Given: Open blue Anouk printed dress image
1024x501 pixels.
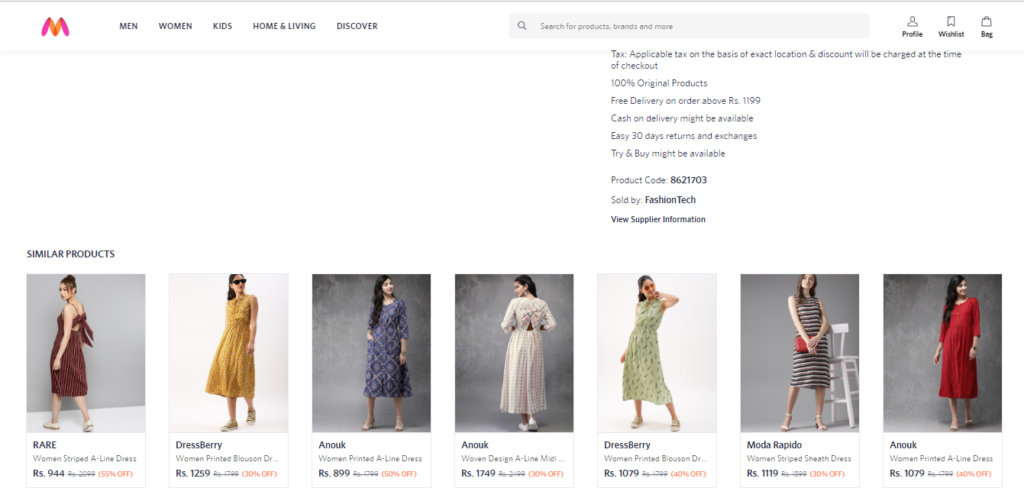Looking at the screenshot, I should point(371,353).
